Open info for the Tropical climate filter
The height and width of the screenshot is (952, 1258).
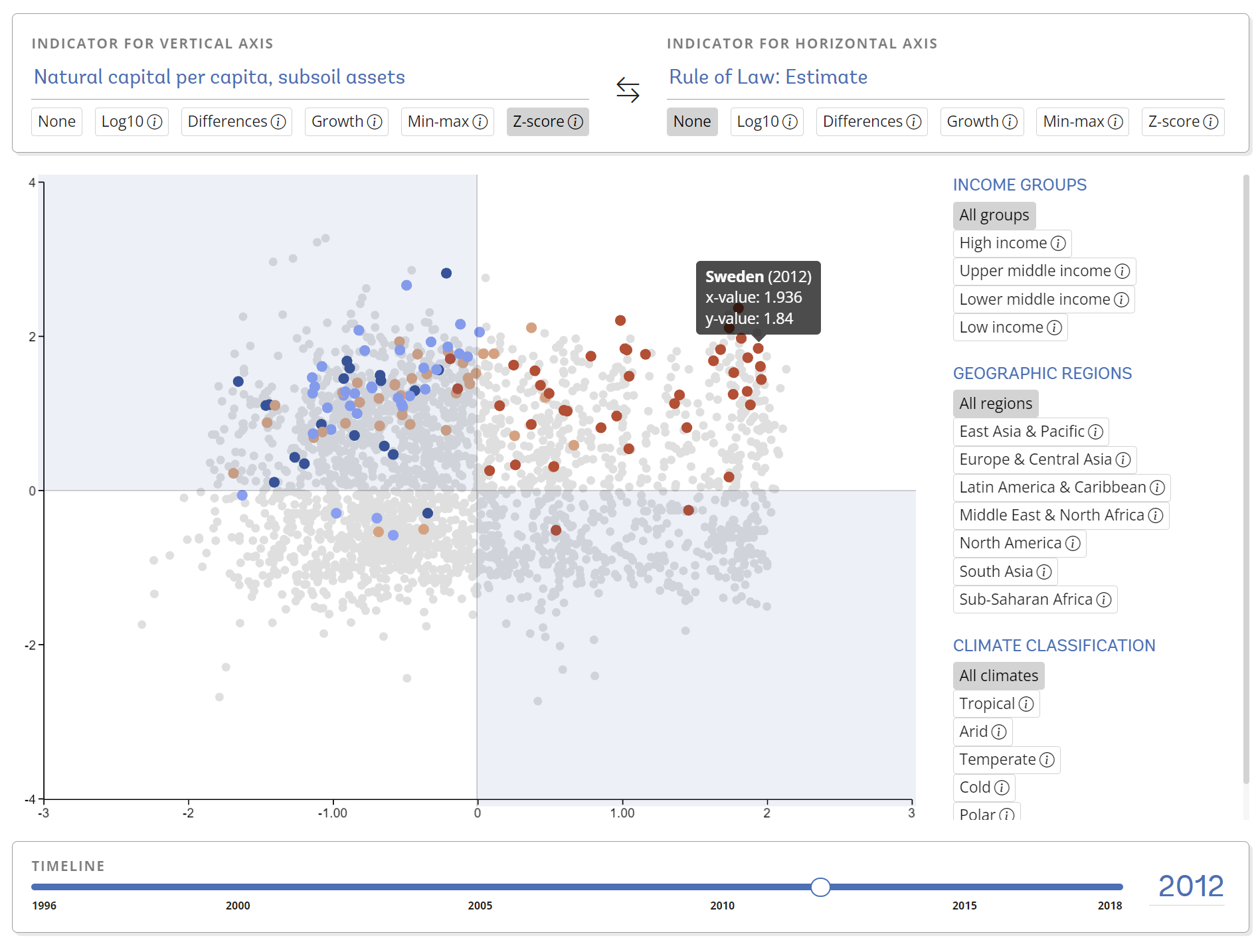click(1026, 703)
